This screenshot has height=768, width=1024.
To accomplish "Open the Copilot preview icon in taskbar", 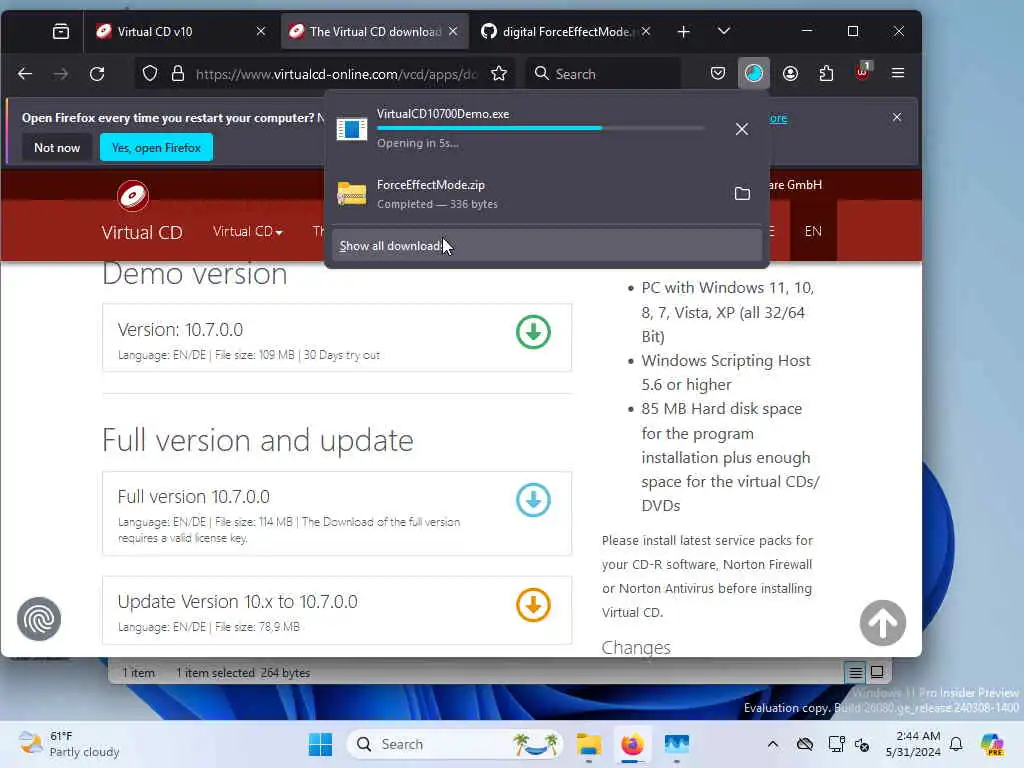I will pos(992,744).
